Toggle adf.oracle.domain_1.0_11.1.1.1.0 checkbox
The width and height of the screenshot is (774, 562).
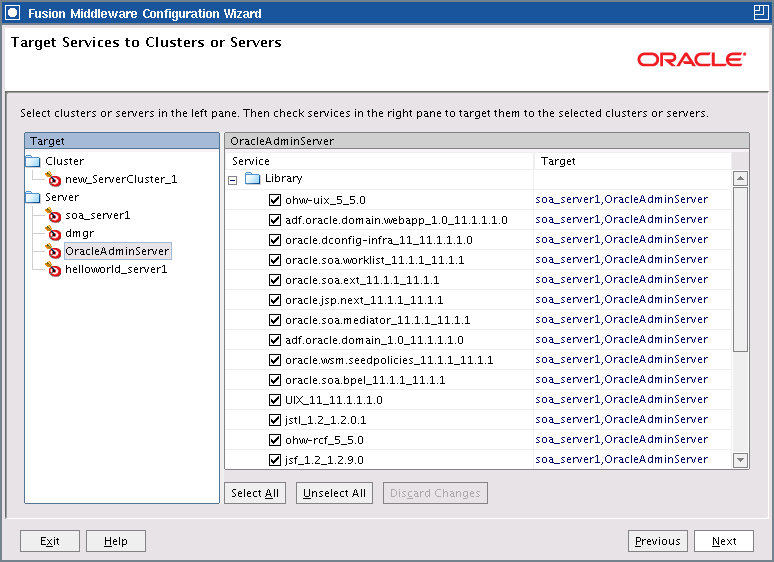[275, 340]
